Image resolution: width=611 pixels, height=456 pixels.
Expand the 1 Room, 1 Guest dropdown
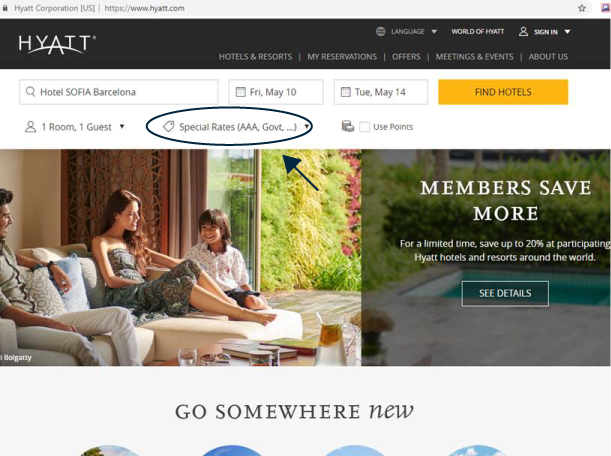(x=74, y=127)
